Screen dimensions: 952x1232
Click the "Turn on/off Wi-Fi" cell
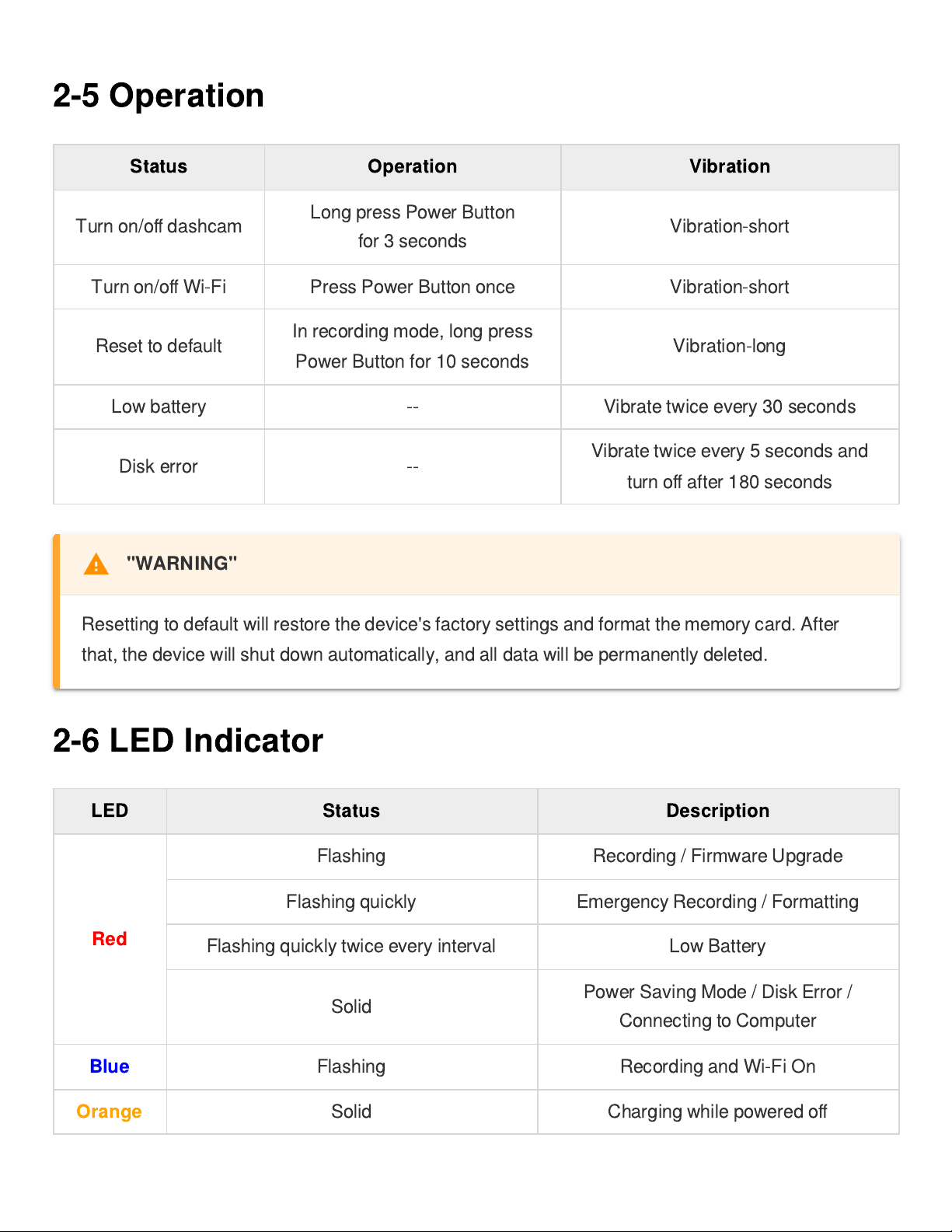click(159, 287)
